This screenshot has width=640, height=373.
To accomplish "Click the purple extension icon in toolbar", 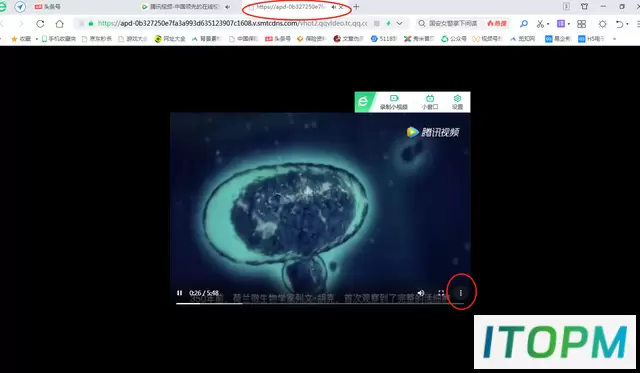I will pyautogui.click(x=561, y=24).
